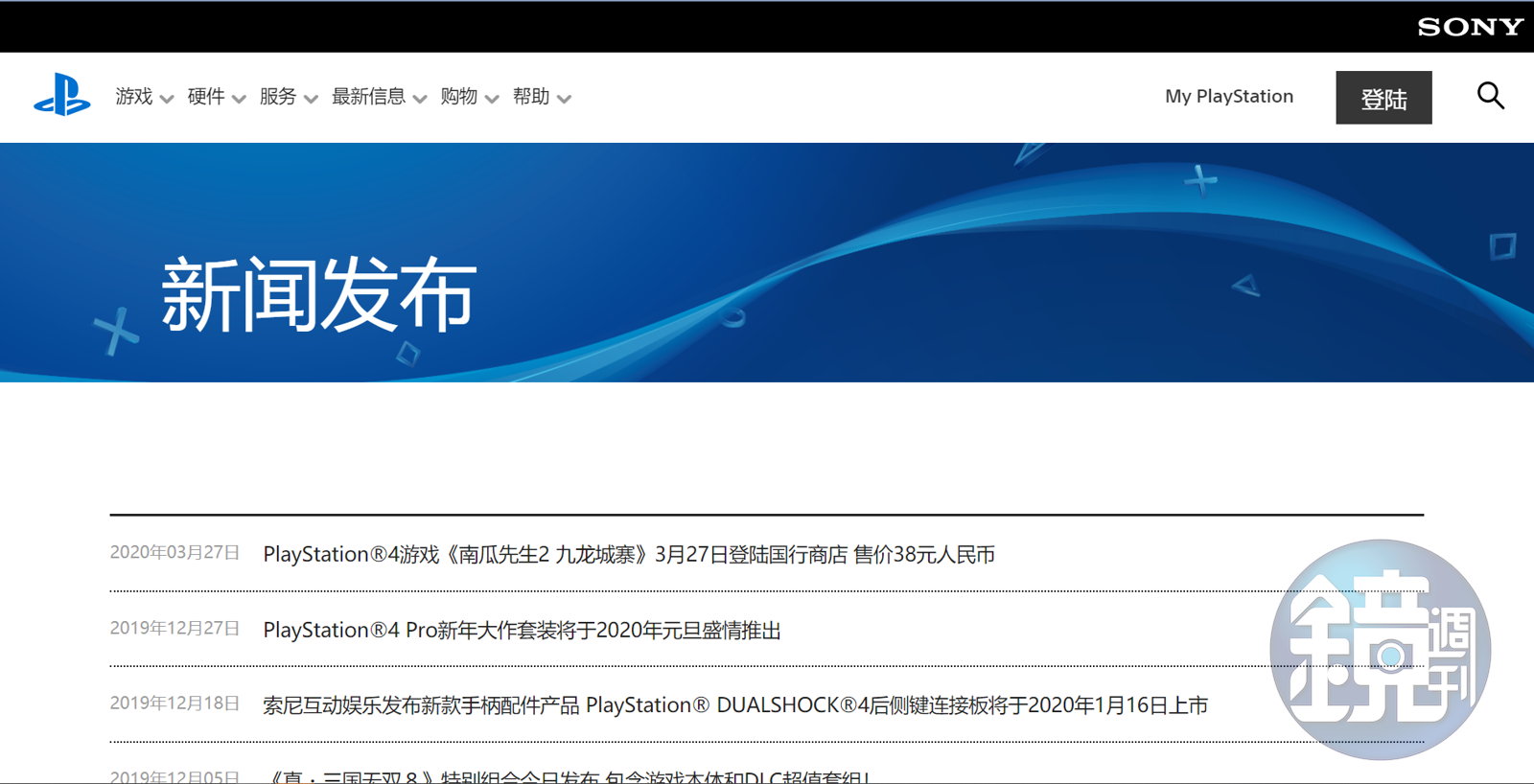Open the 游戏 menu label
The height and width of the screenshot is (784, 1534).
(134, 97)
